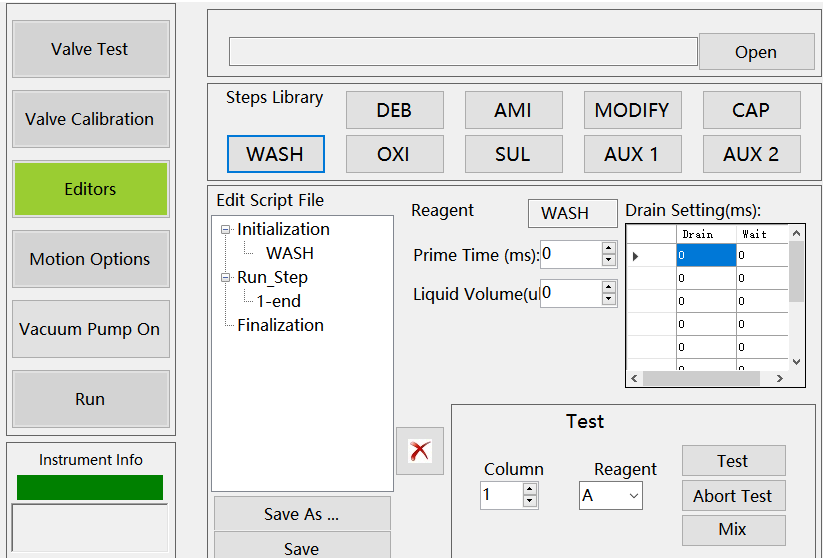Viewport: 823px width, 558px height.
Task: Open the Editors section
Action: click(90, 189)
